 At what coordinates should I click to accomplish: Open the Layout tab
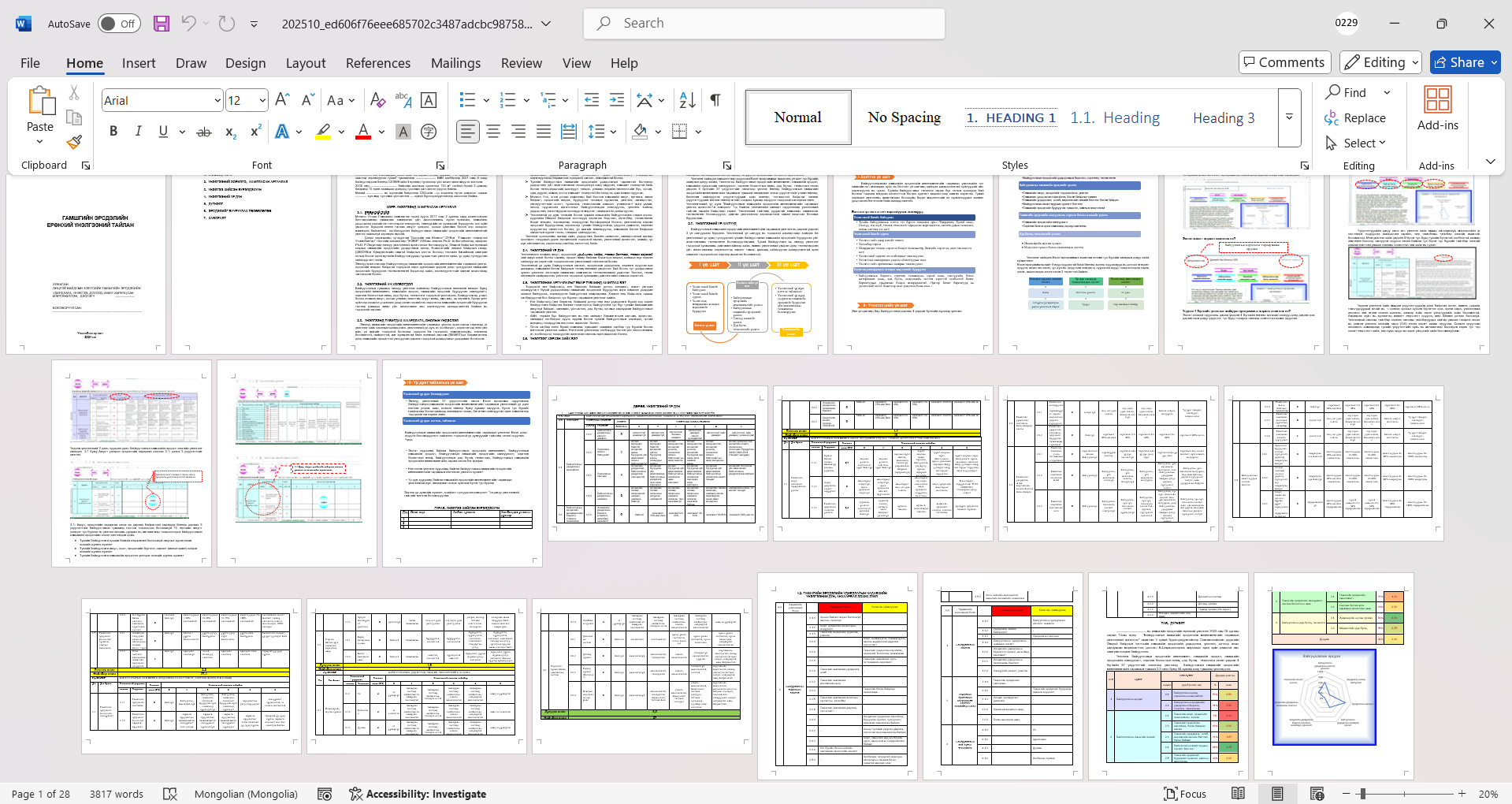[305, 63]
